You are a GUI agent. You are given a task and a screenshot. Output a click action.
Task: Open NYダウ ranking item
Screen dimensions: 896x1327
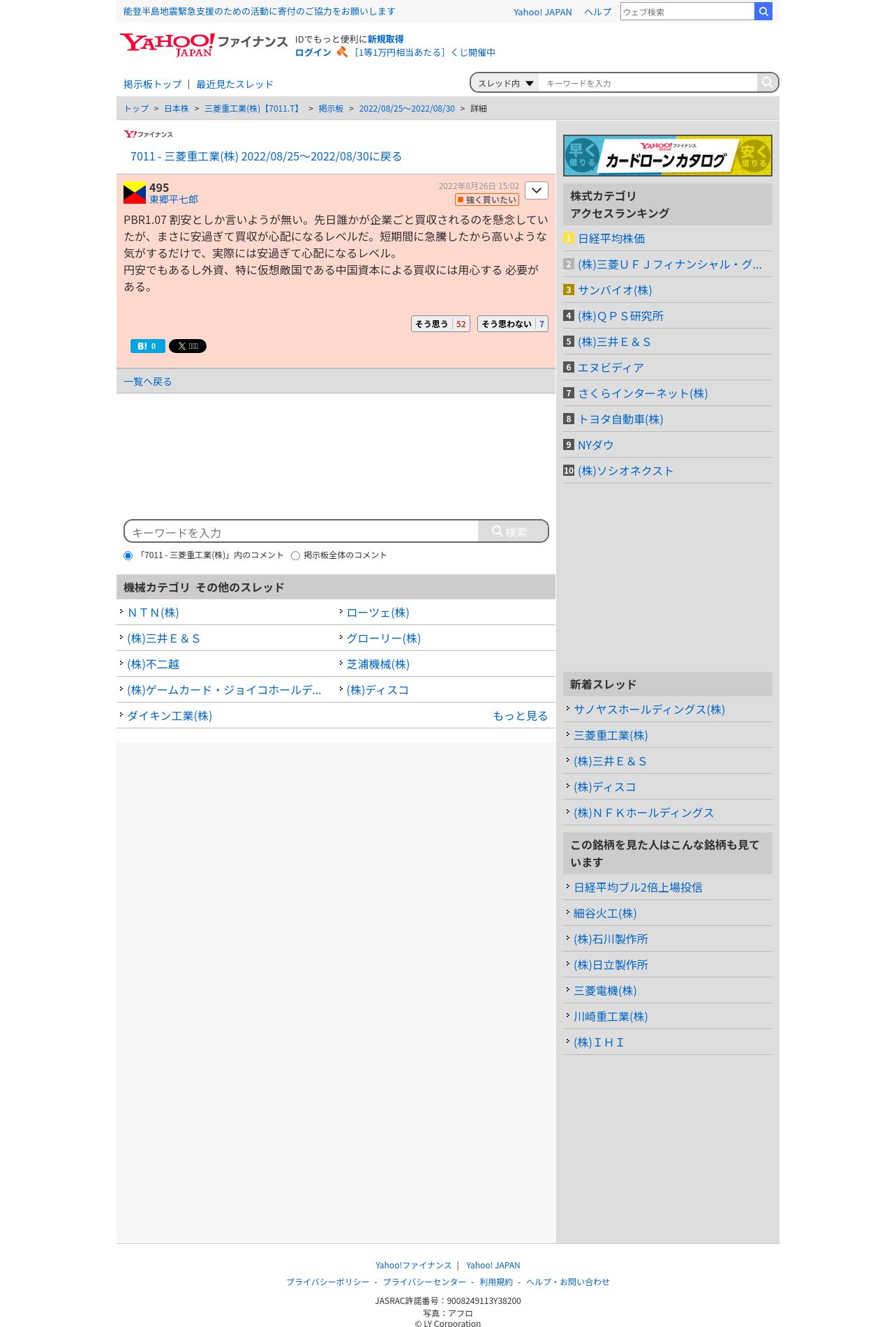[595, 445]
